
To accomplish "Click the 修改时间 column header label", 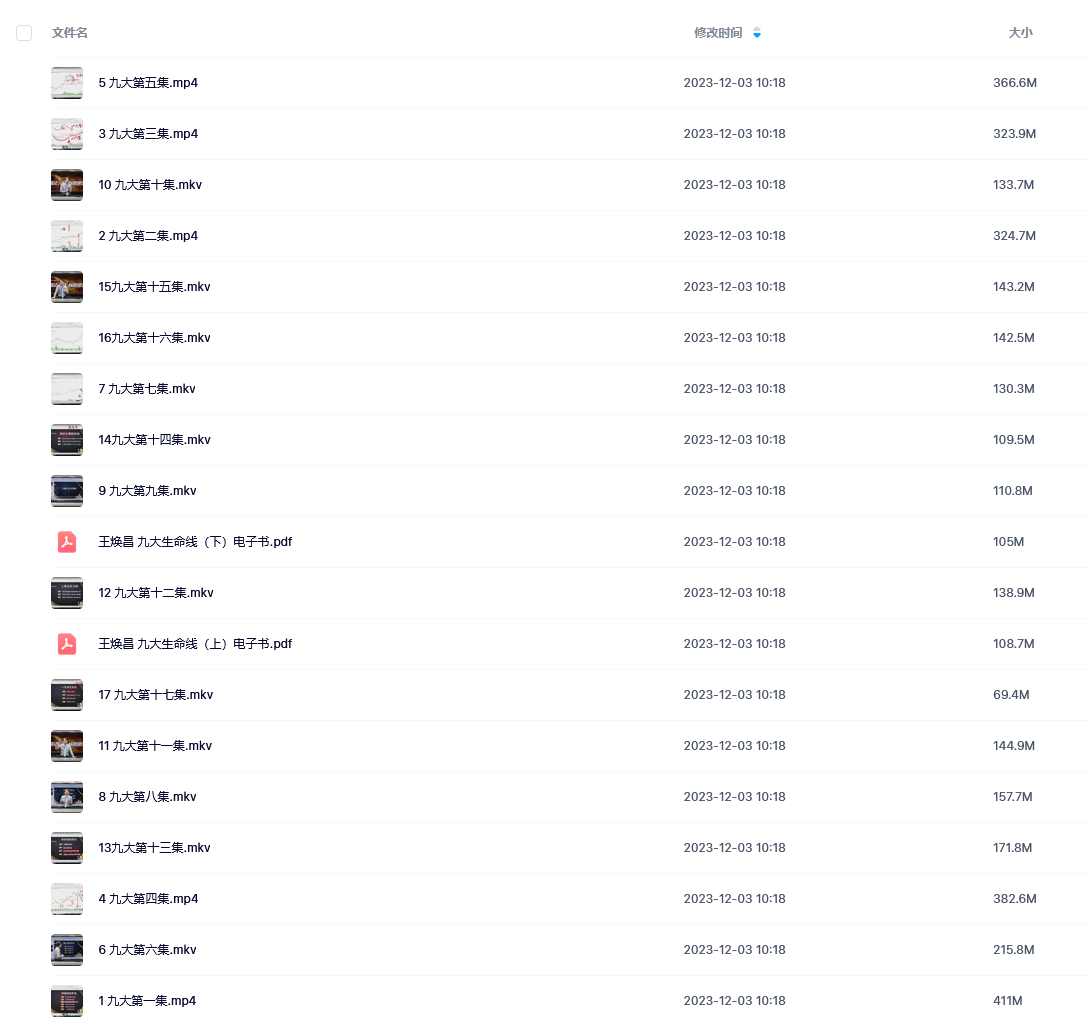I will [718, 33].
